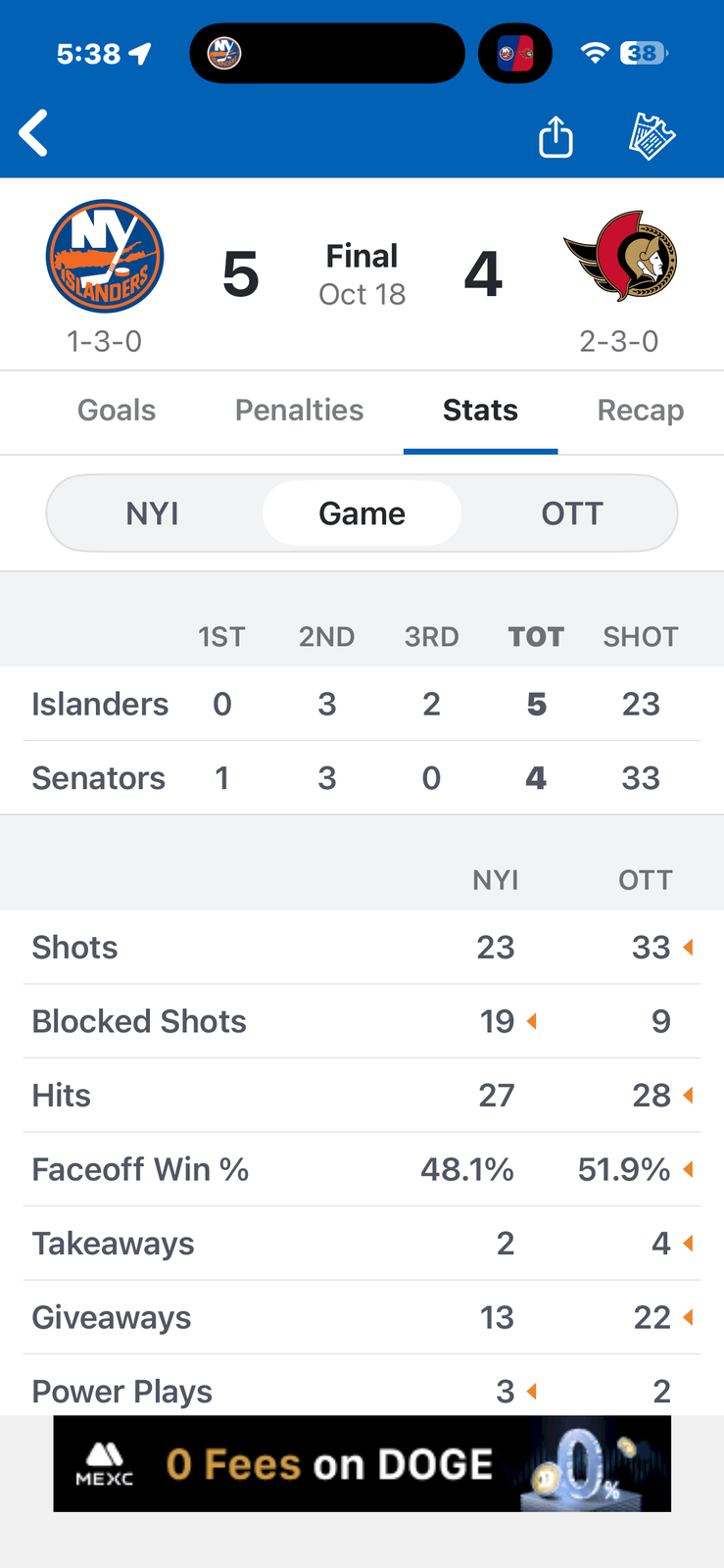Viewport: 724px width, 1568px height.
Task: Switch to the Recap tab
Action: [x=640, y=411]
